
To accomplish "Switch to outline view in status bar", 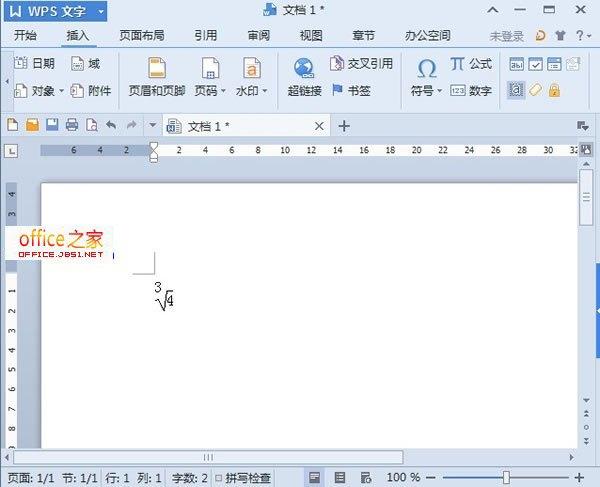I will [340, 477].
